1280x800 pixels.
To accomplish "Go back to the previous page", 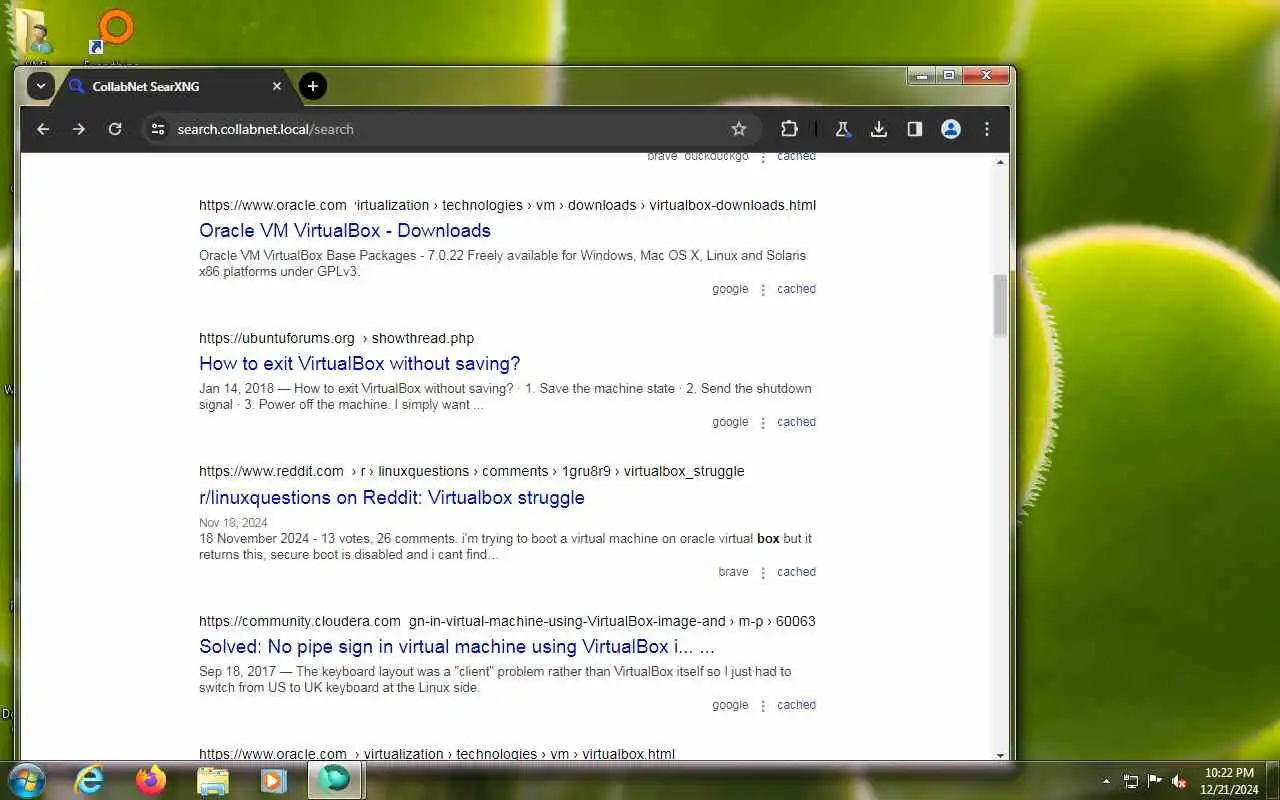I will [43, 129].
